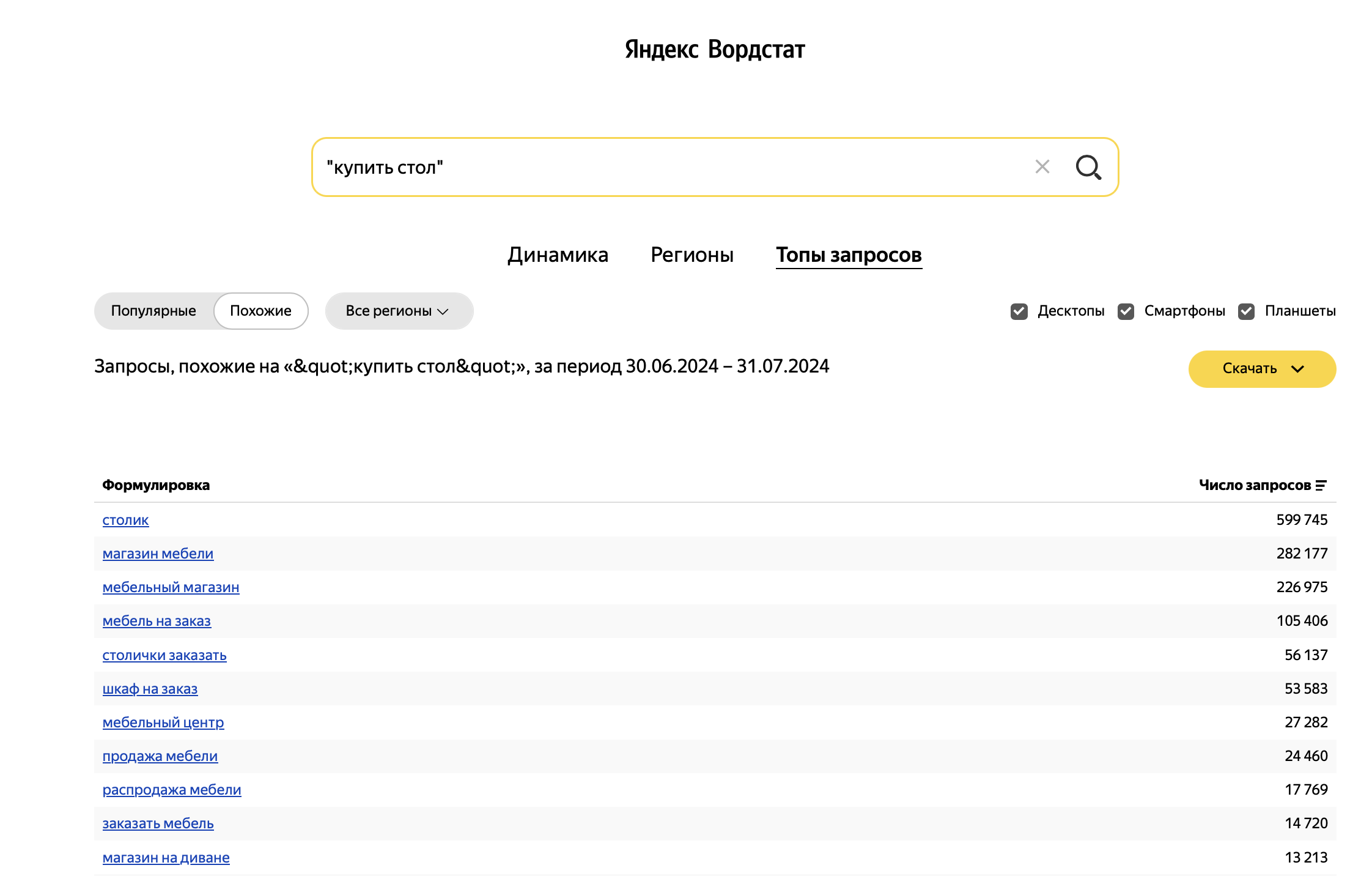This screenshot has width=1372, height=876.
Task: Open the столик query link
Action: (x=125, y=520)
